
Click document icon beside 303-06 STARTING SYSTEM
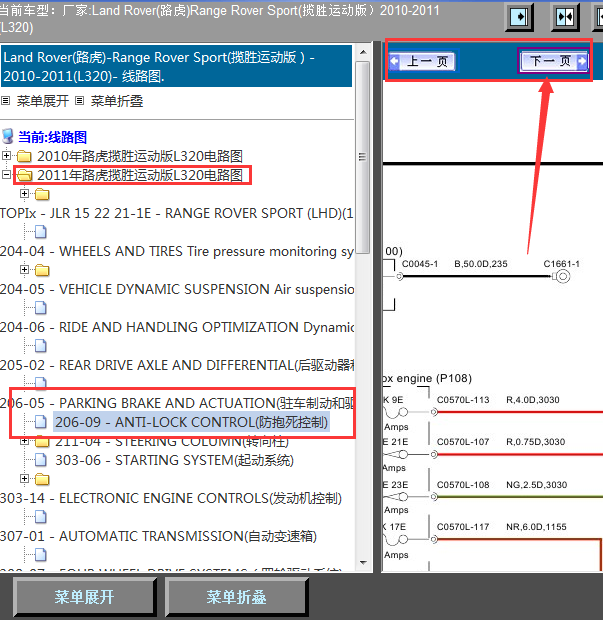(x=41, y=460)
